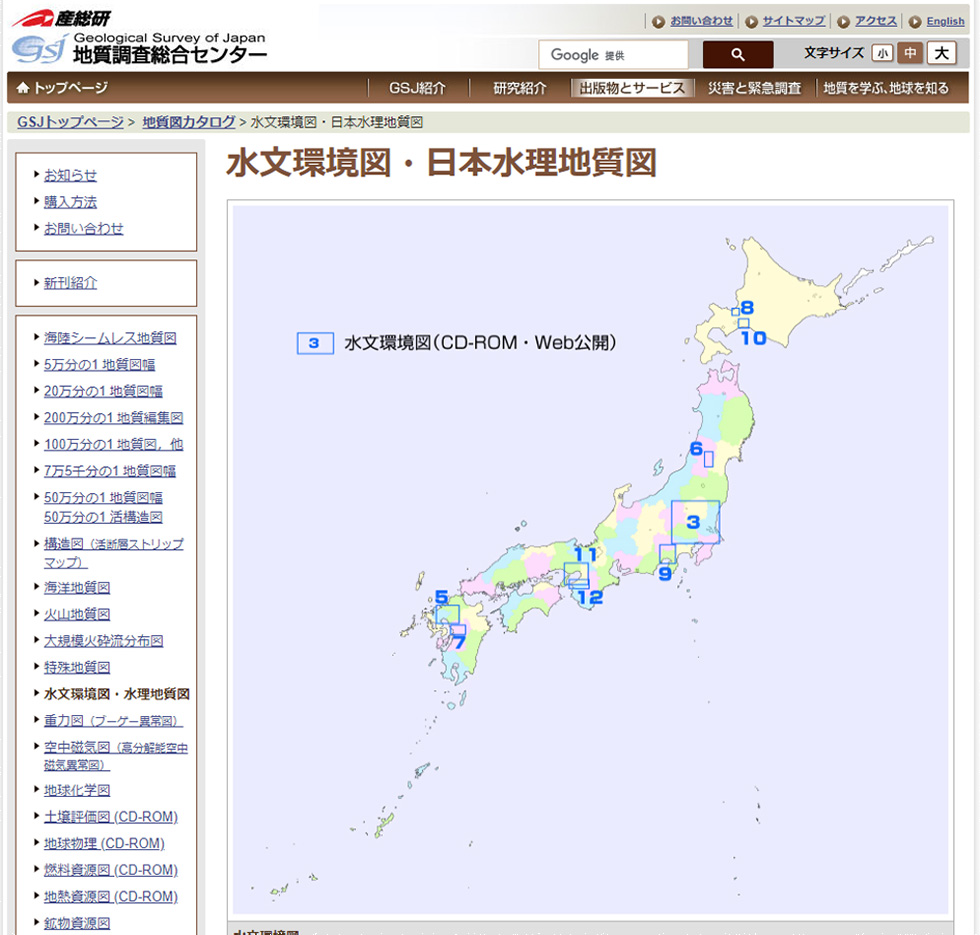Open 7万5千分の1 地質図幅 link
Image resolution: width=980 pixels, height=935 pixels.
coord(109,471)
